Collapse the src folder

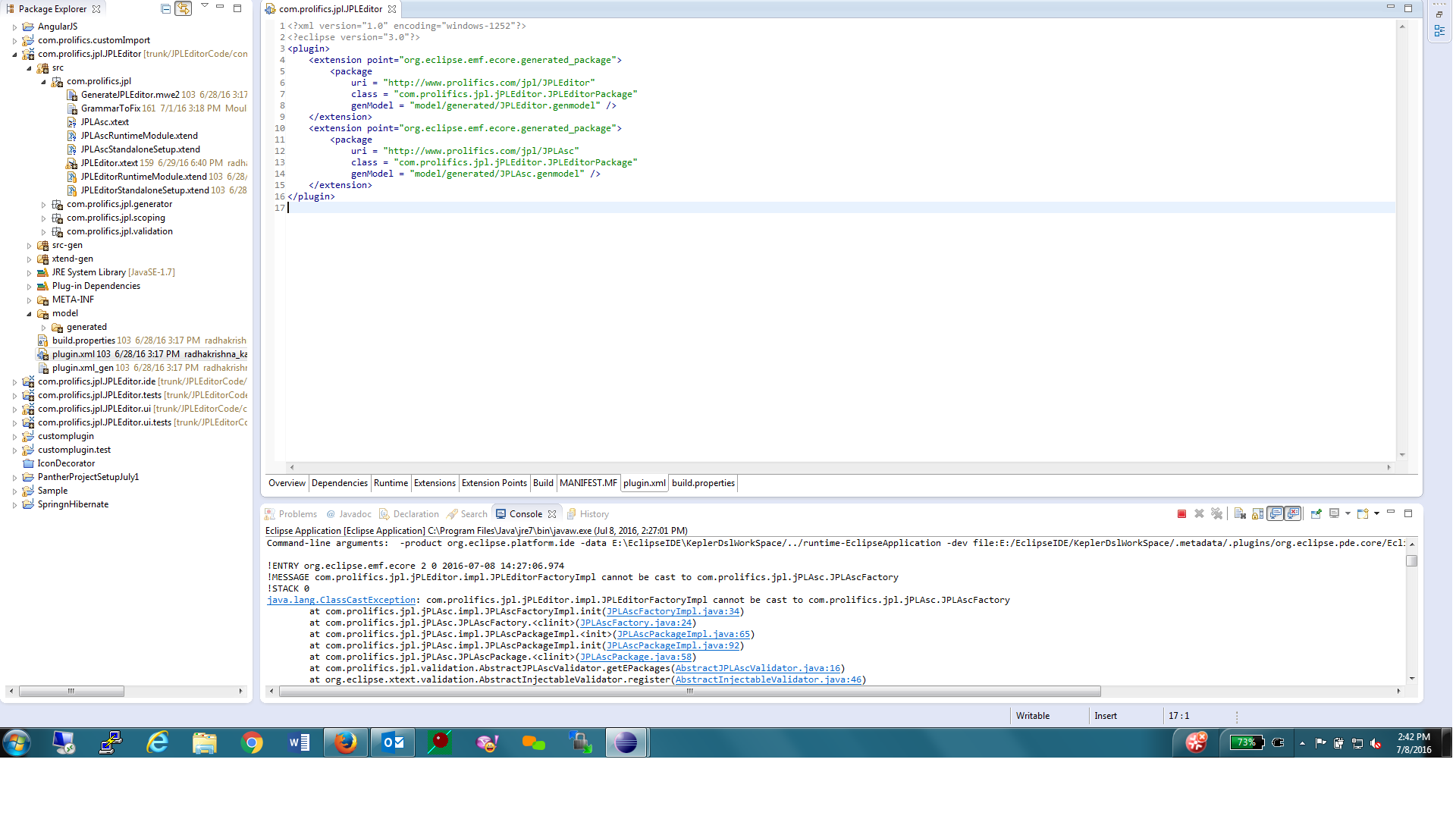coord(29,67)
